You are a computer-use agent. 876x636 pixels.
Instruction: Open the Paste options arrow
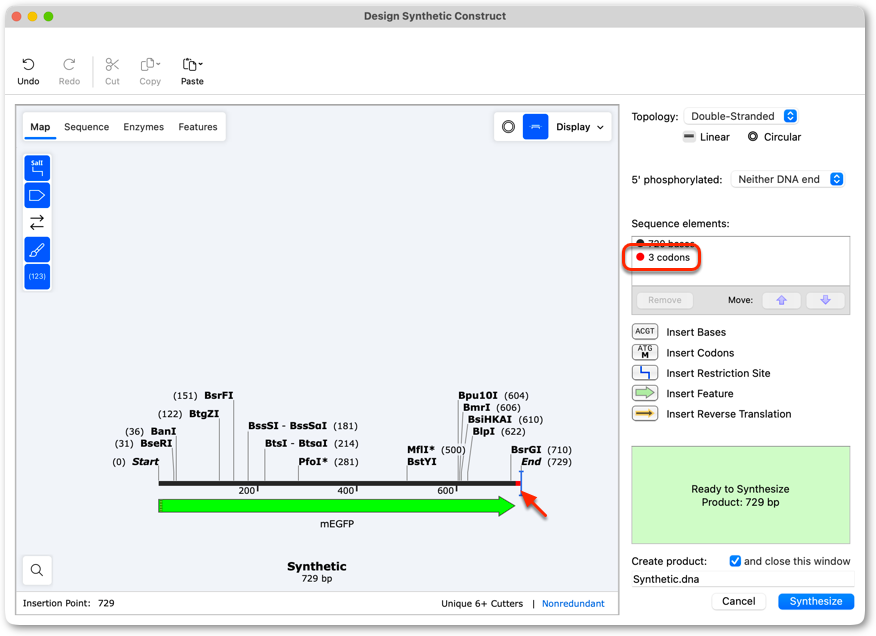[201, 64]
